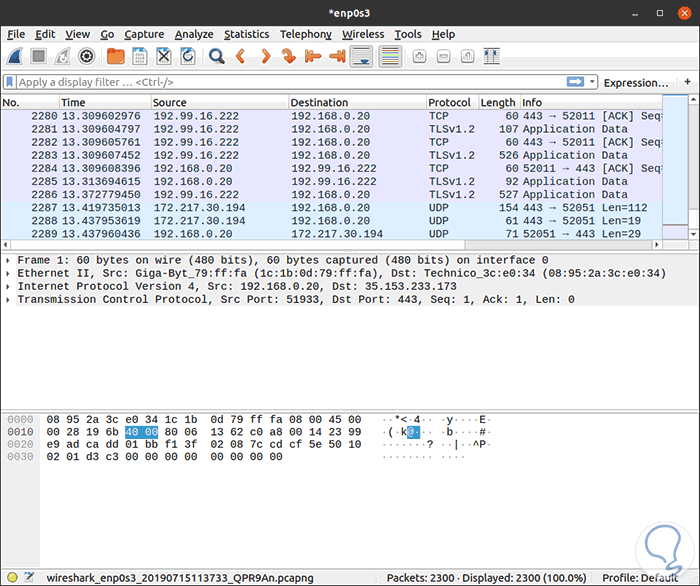The height and width of the screenshot is (586, 700).
Task: Sort packets by Destination column
Action: pos(357,103)
